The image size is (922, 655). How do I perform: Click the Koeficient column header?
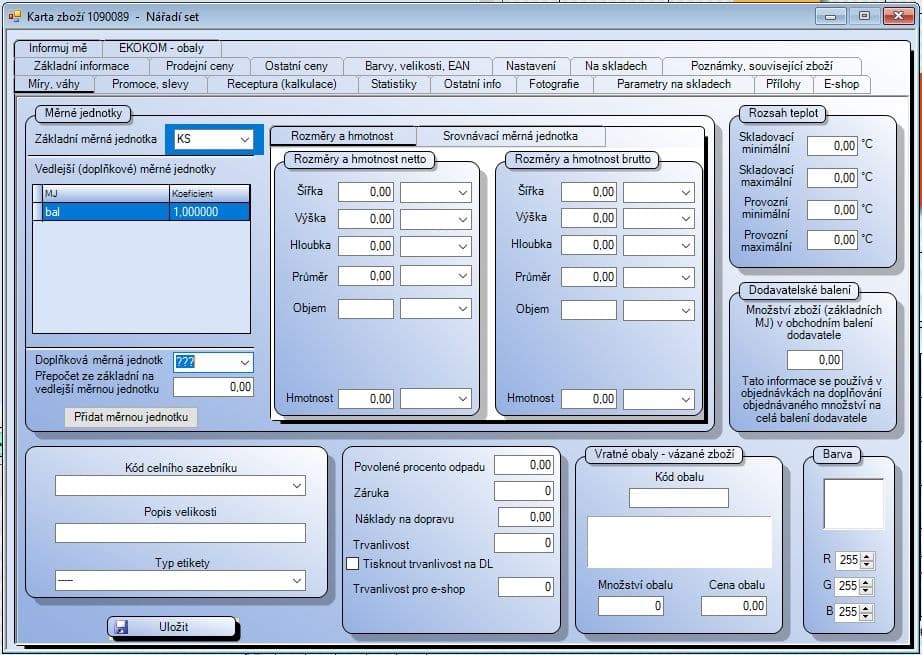point(210,193)
